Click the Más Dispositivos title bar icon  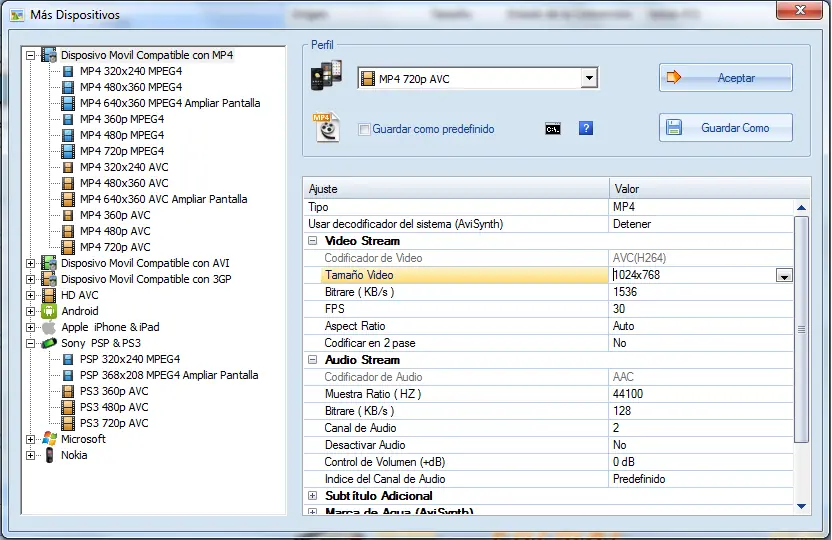coord(18,15)
